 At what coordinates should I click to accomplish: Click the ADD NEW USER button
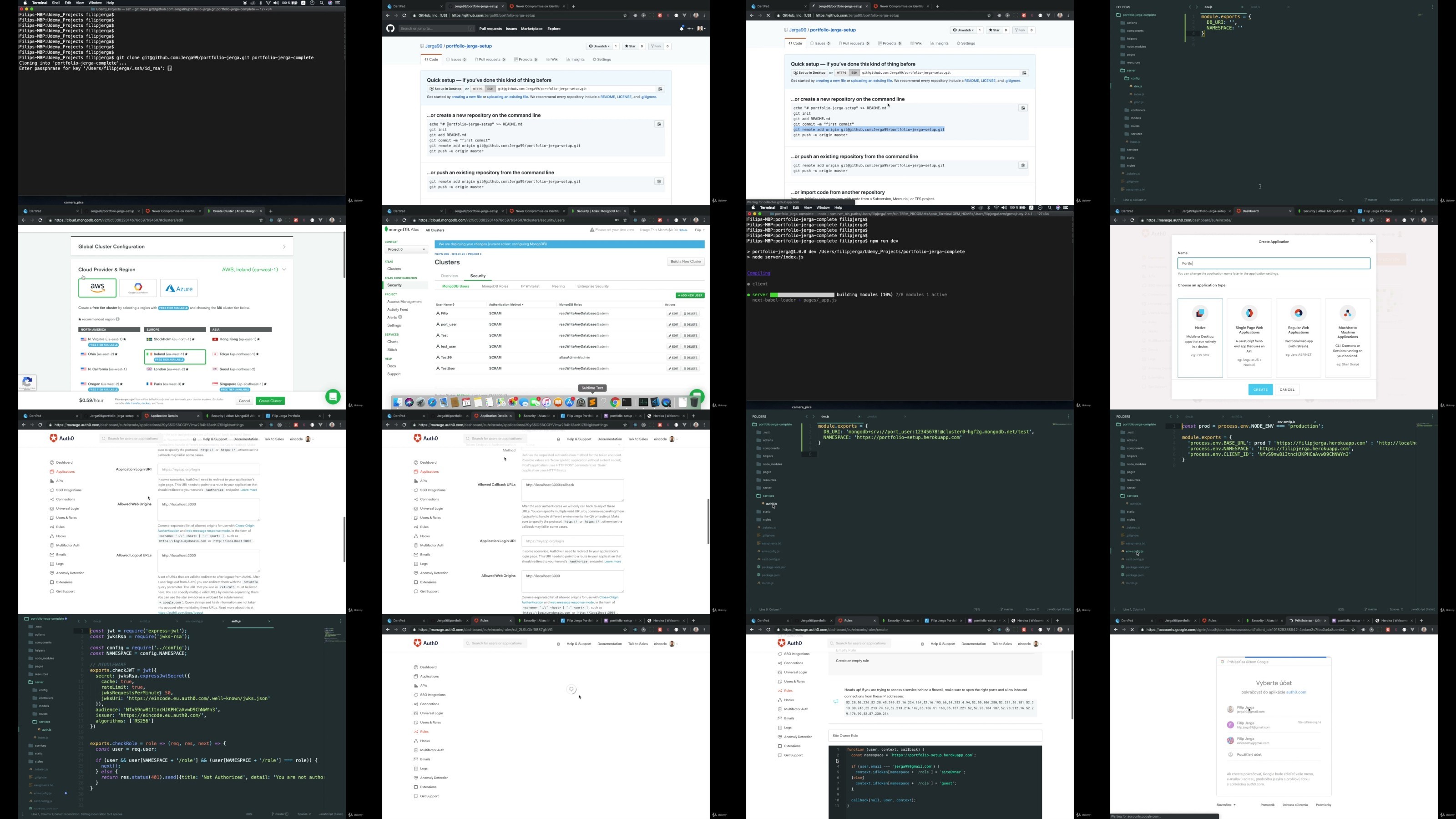[x=690, y=295]
